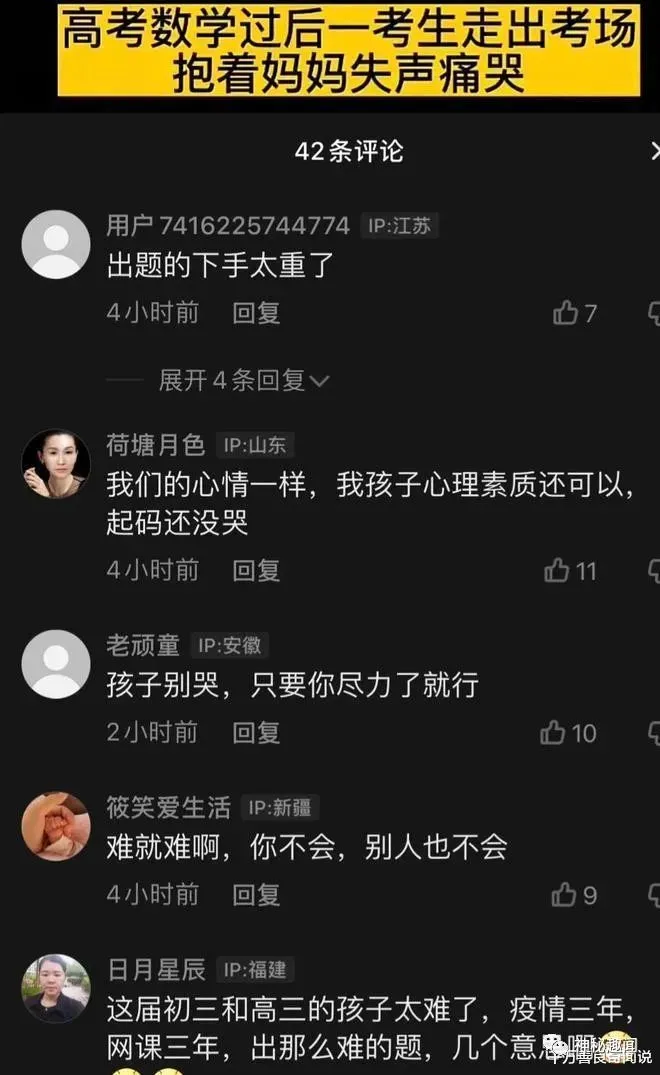Viewport: 660px width, 1075px height.
Task: Reply to 筱笑爱生活's comment
Action: tap(256, 895)
